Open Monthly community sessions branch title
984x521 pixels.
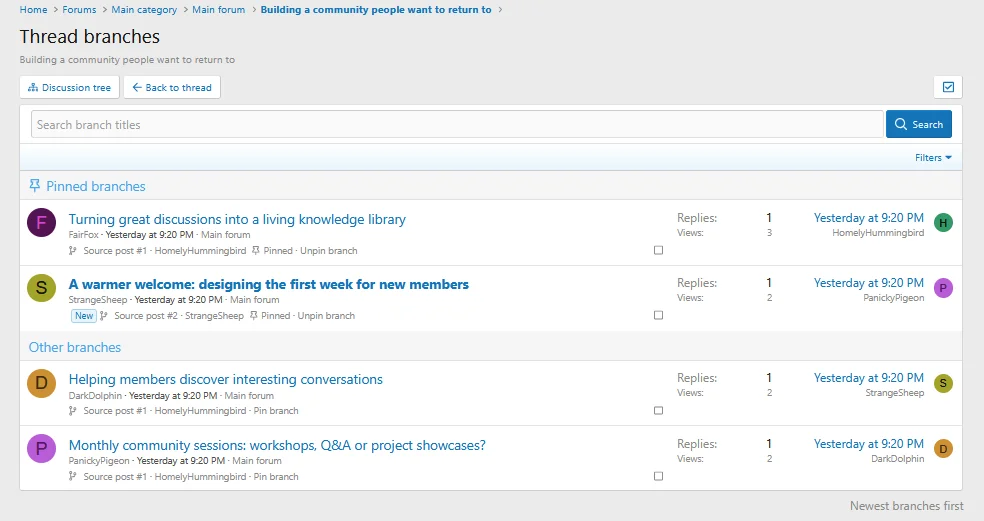[277, 445]
